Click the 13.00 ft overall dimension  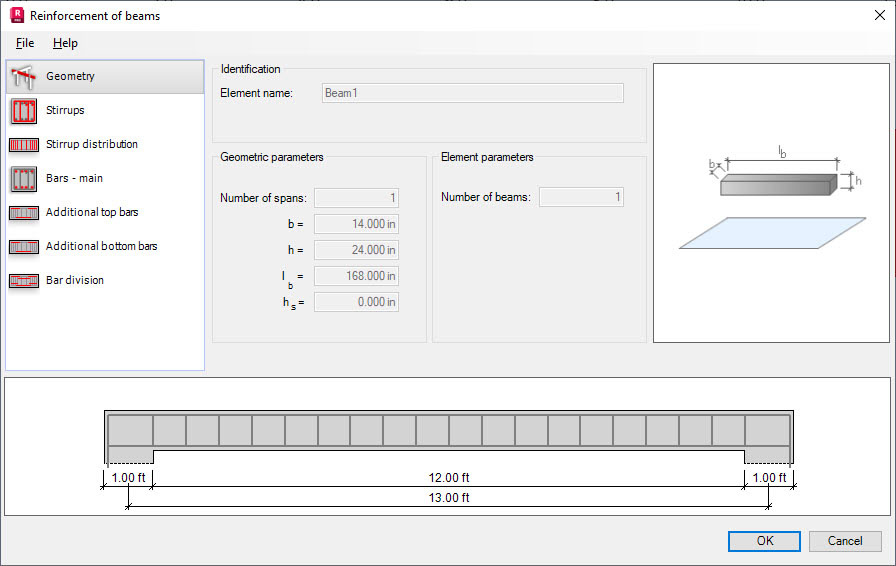point(449,498)
